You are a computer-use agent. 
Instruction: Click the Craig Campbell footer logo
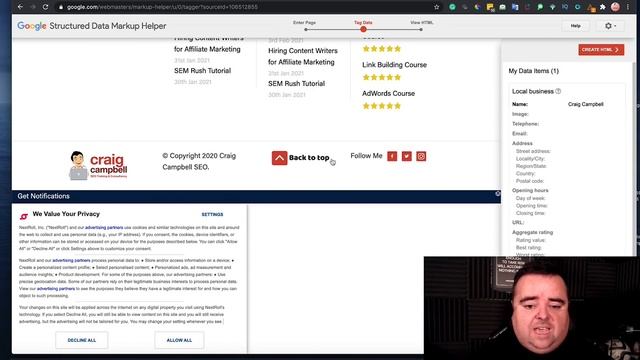point(98,165)
